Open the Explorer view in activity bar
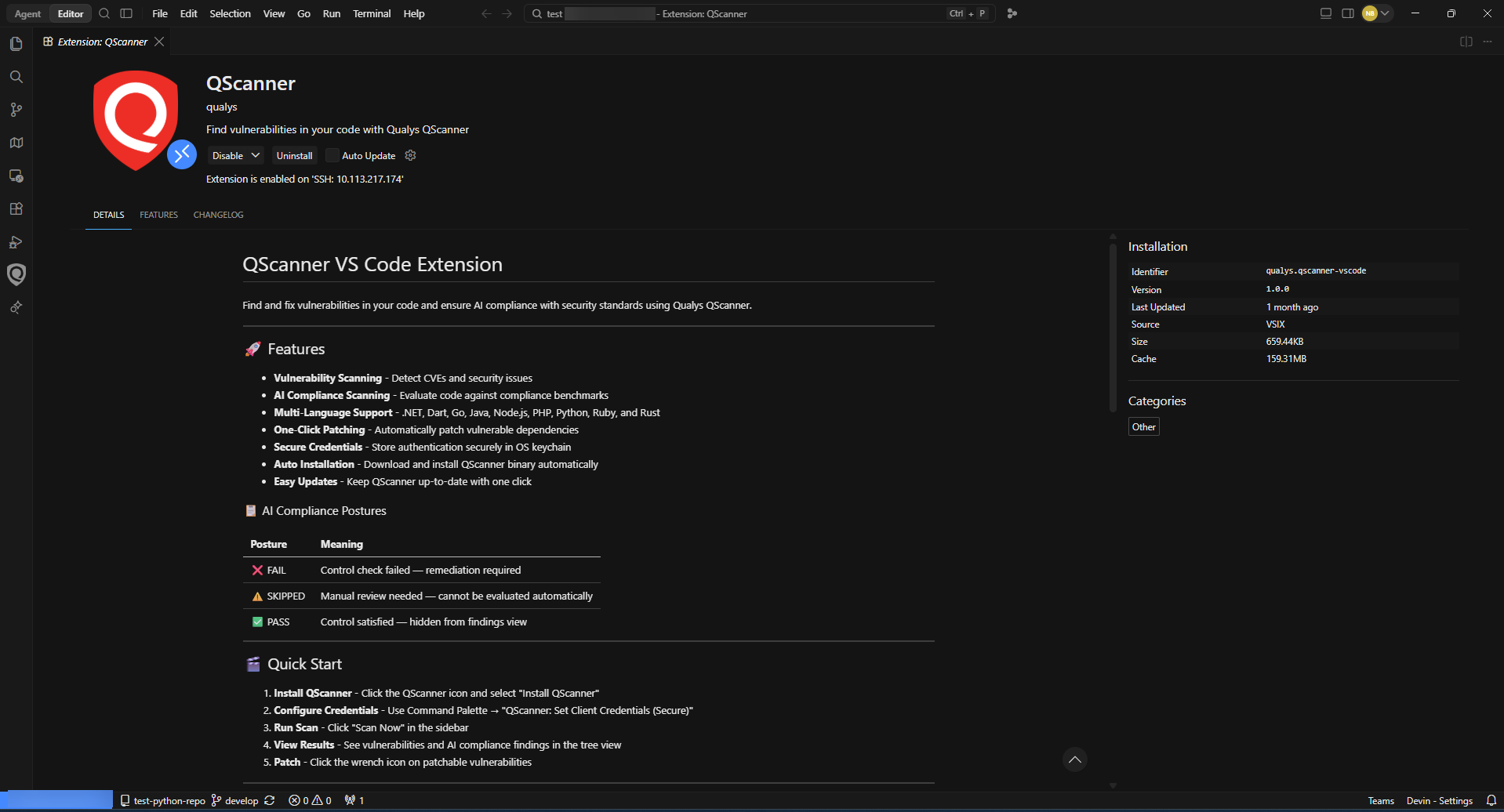Viewport: 1504px width, 812px height. coord(16,44)
